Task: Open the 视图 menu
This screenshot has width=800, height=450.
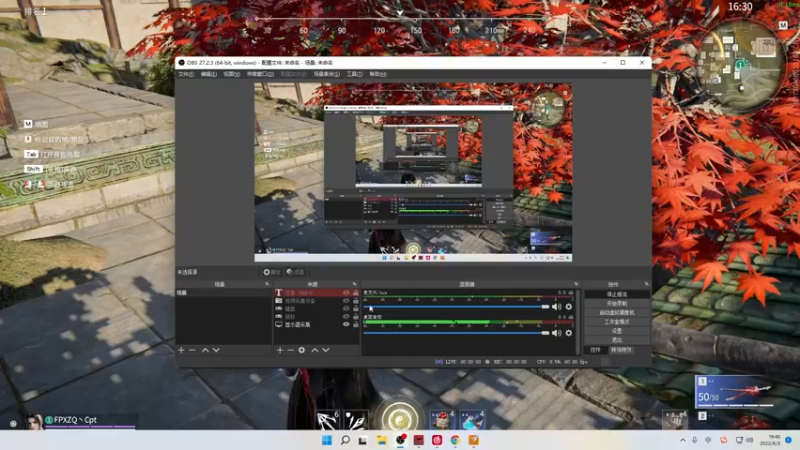Action: click(x=232, y=74)
